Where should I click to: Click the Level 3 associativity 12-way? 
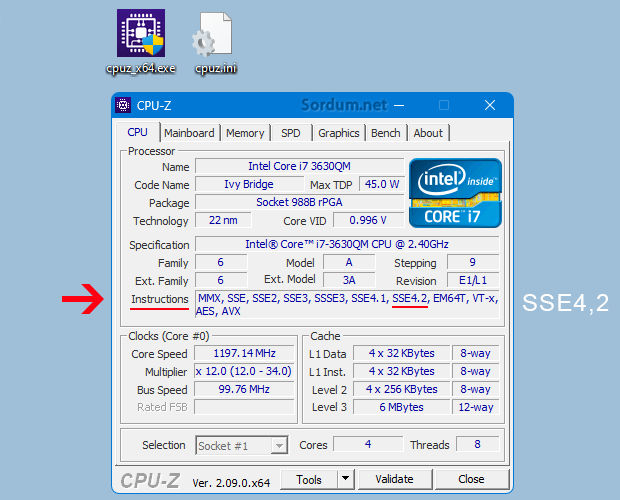pyautogui.click(x=476, y=407)
